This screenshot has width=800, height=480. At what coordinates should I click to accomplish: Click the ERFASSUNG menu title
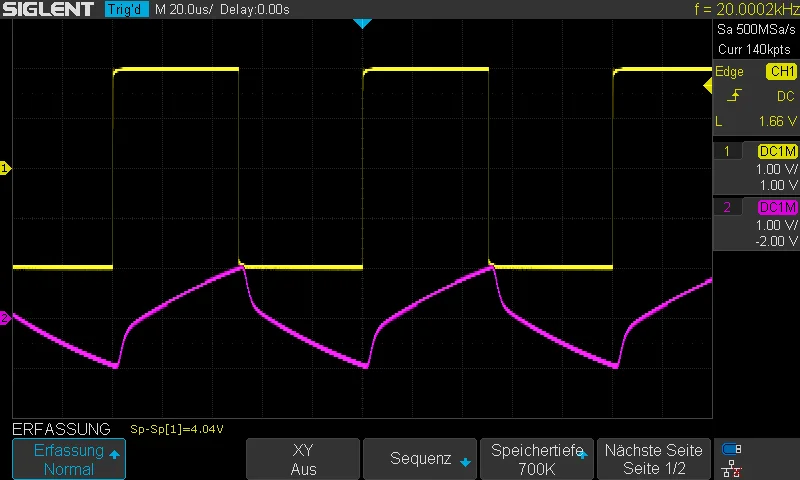point(61,429)
